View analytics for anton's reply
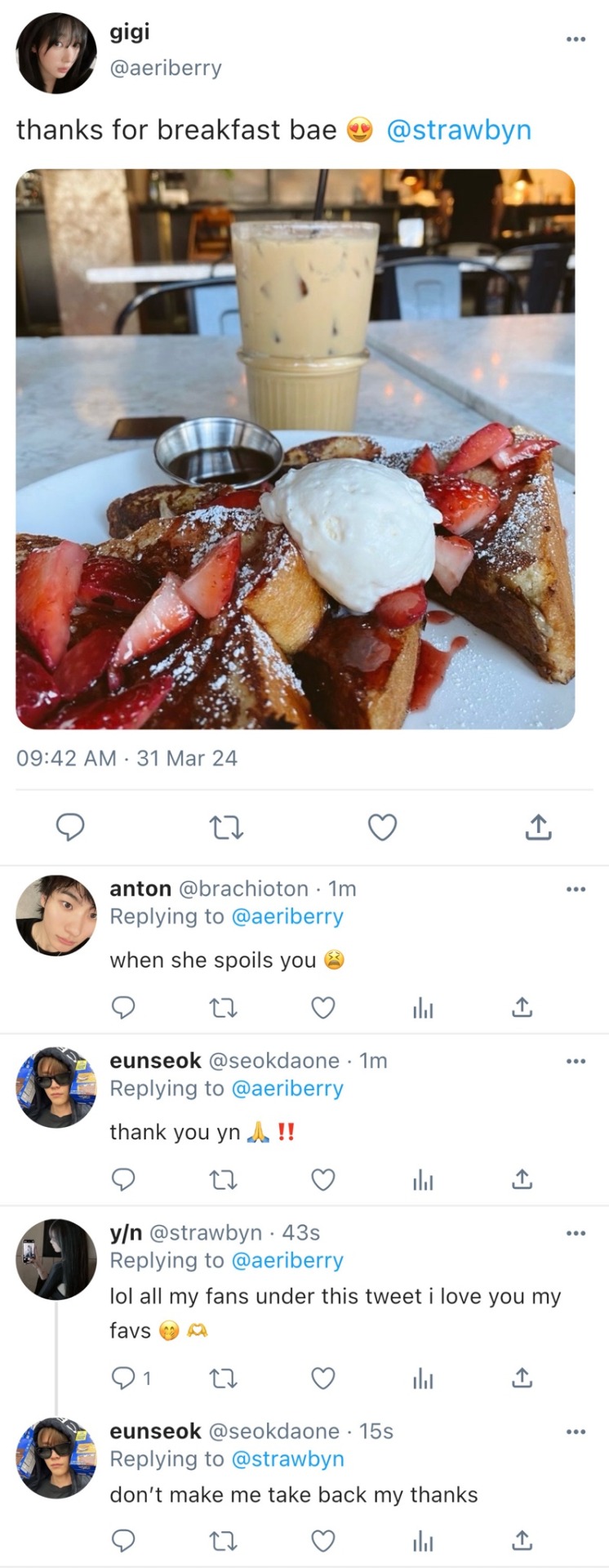This screenshot has width=609, height=1568. pos(423,1009)
